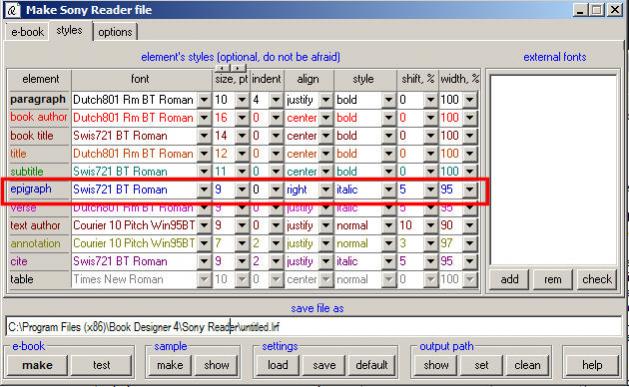Open book author font dropdown
The image size is (629, 387).
point(204,118)
